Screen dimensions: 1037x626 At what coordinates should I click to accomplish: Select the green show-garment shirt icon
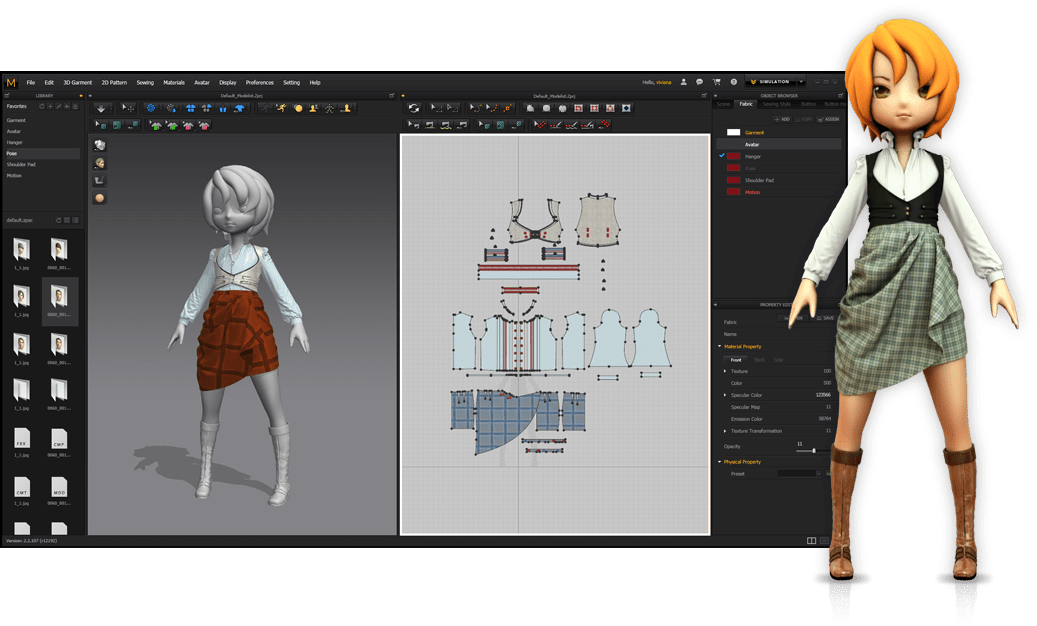click(155, 125)
